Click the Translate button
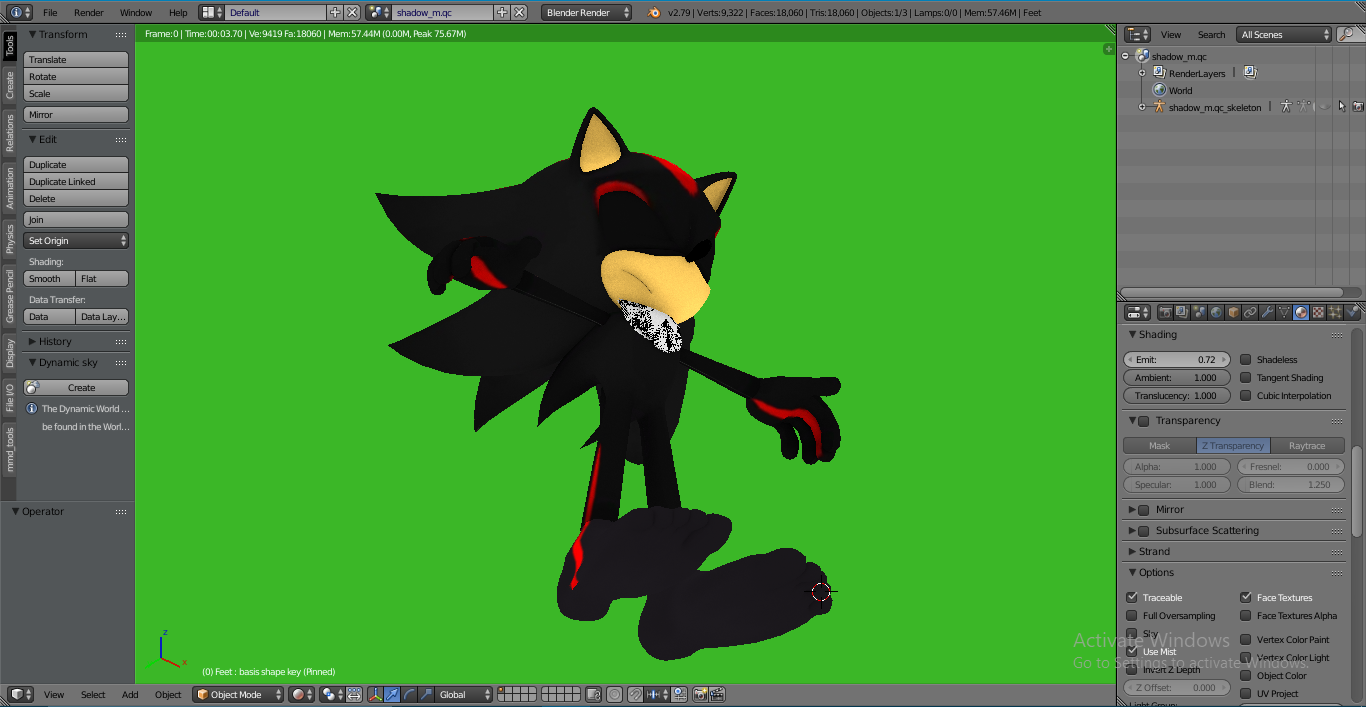This screenshot has height=707, width=1366. [76, 60]
